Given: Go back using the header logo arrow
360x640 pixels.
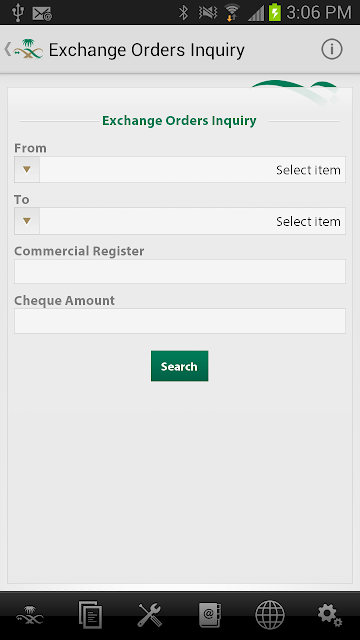Looking at the screenshot, I should [23, 49].
